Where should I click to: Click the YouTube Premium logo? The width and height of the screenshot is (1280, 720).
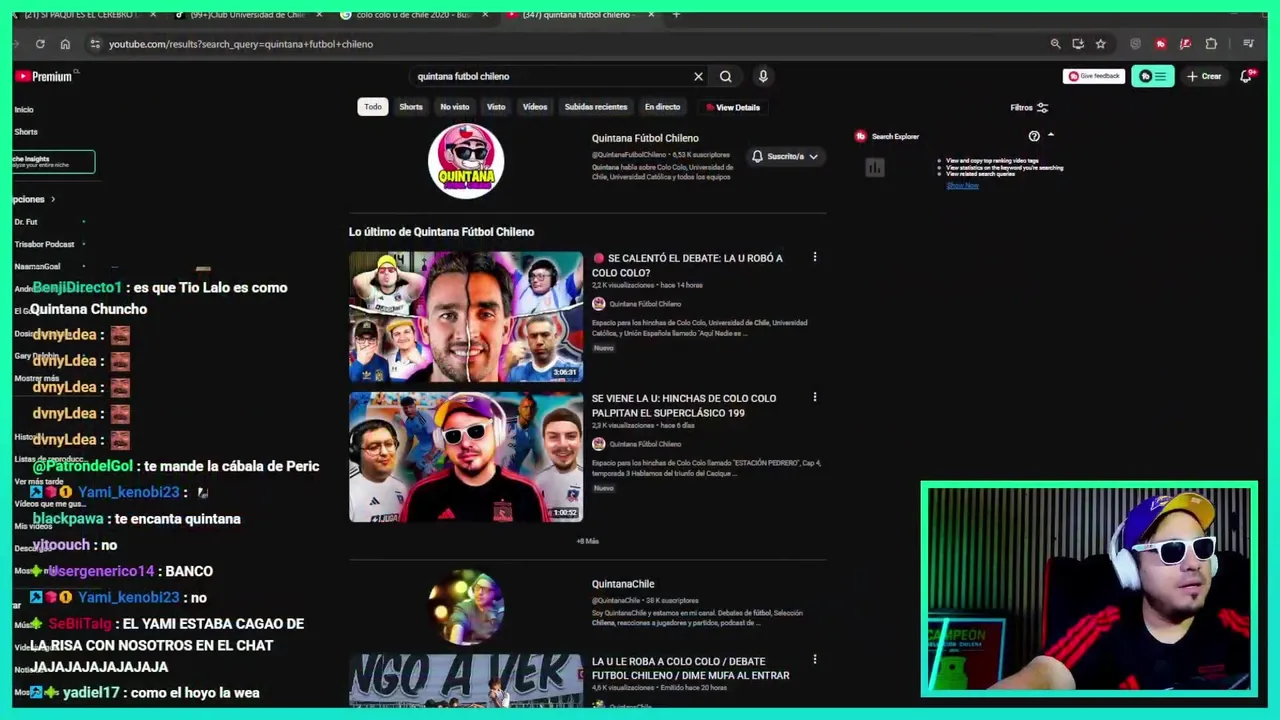[43, 76]
